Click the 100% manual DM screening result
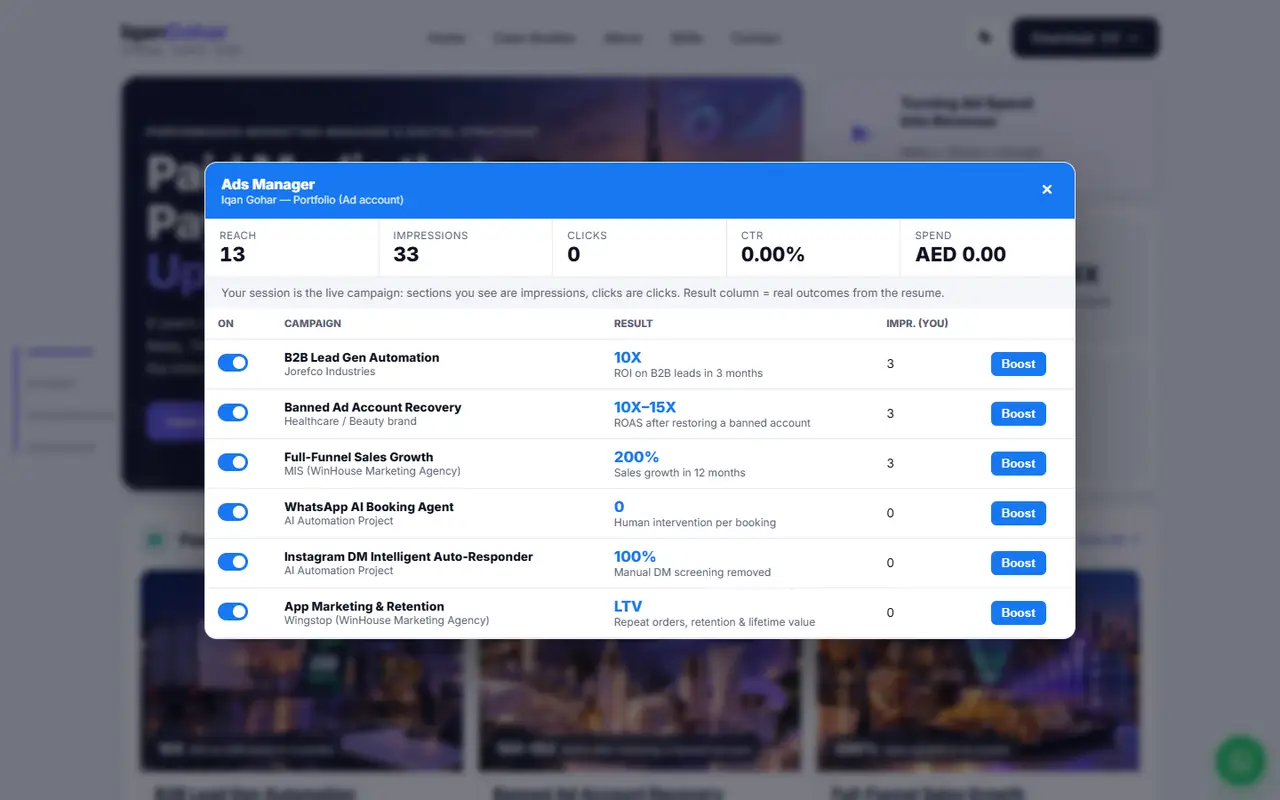Image resolution: width=1280 pixels, height=800 pixels. (635, 557)
